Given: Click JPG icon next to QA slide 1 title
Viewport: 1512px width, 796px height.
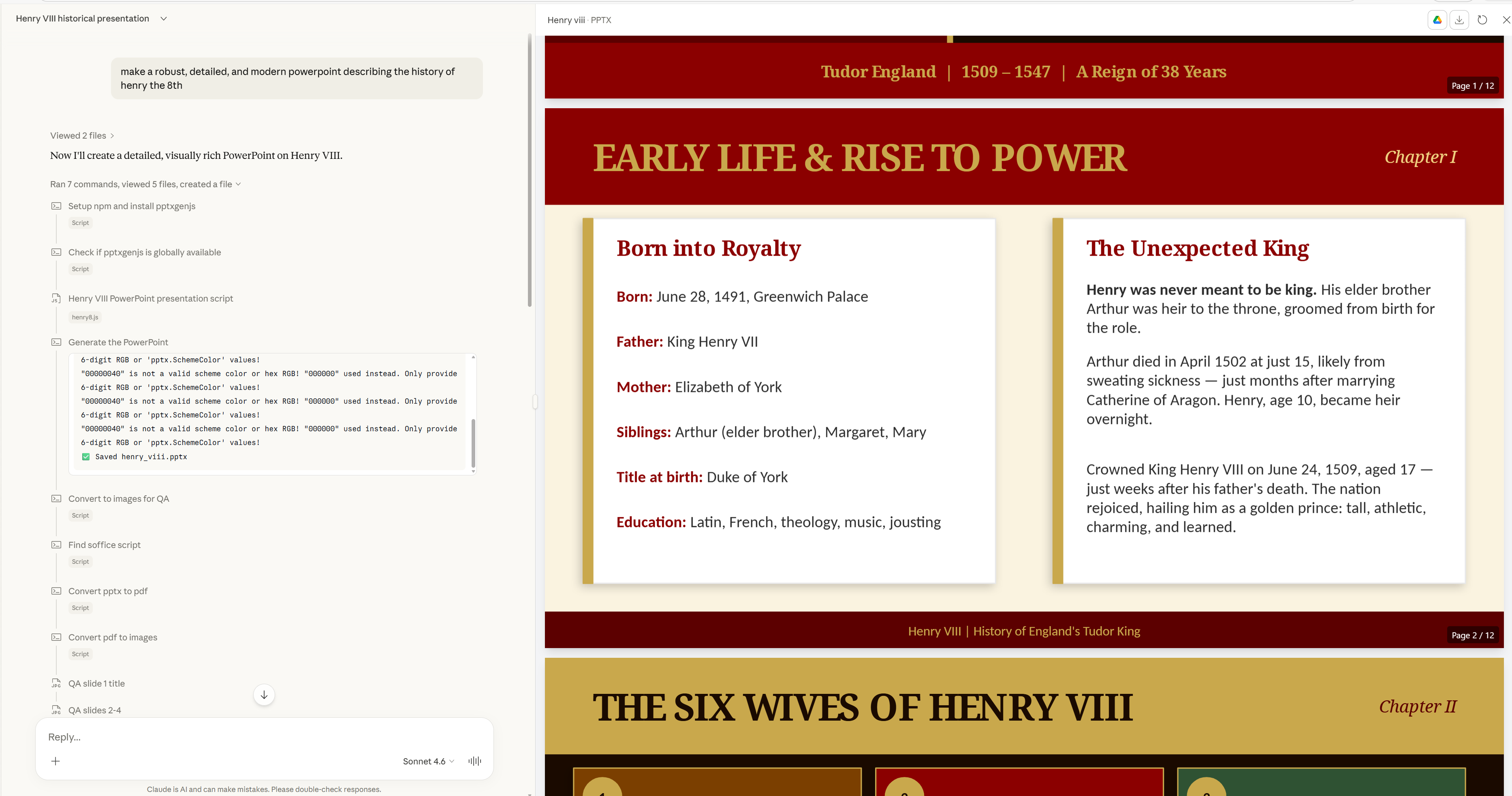Looking at the screenshot, I should point(56,683).
